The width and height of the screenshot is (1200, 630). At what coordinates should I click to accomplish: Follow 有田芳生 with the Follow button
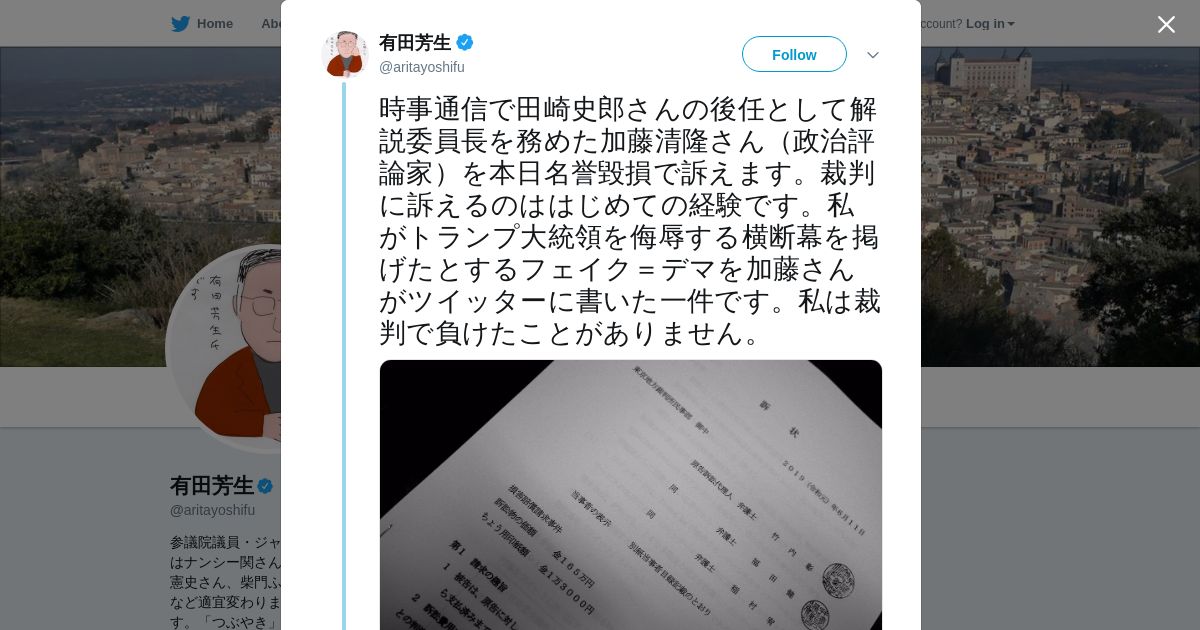794,54
